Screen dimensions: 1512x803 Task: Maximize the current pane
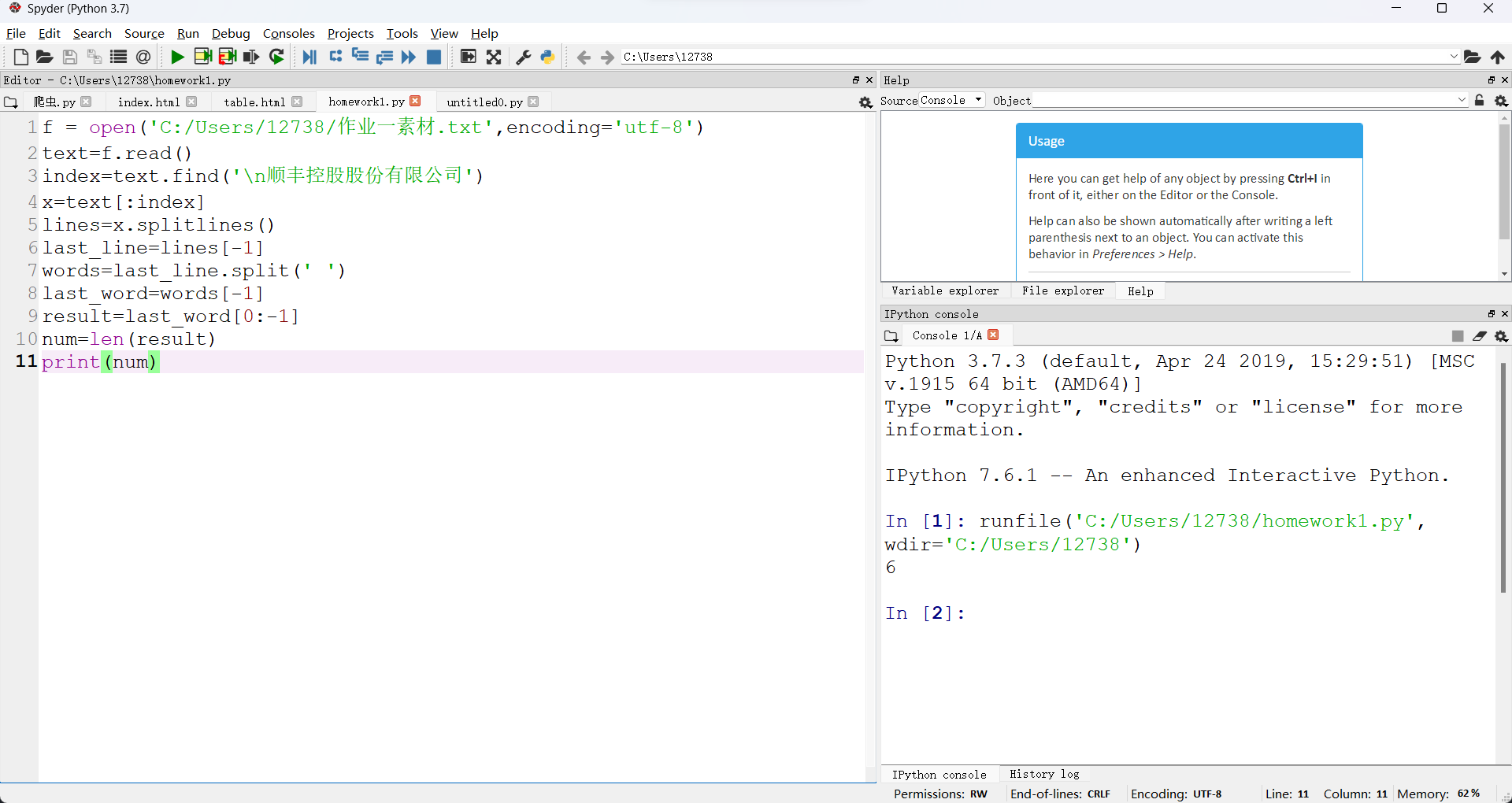[468, 57]
